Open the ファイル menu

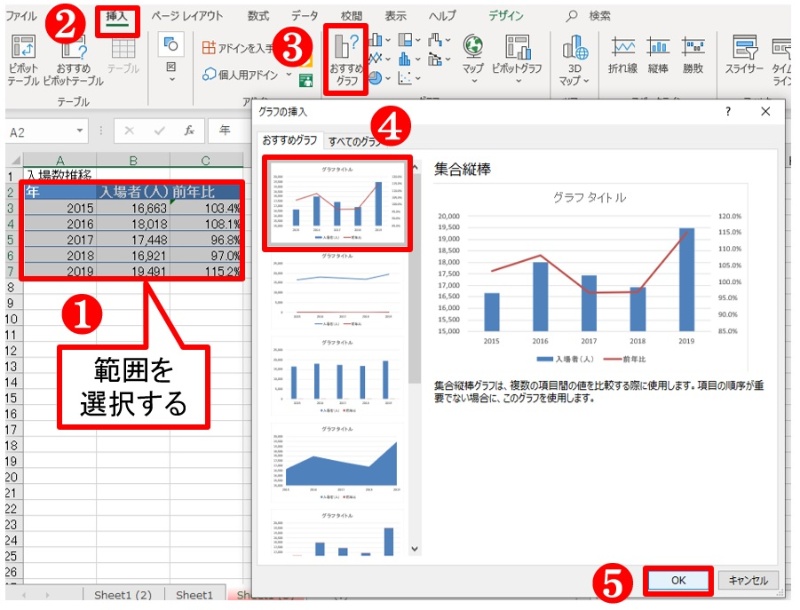(x=28, y=16)
